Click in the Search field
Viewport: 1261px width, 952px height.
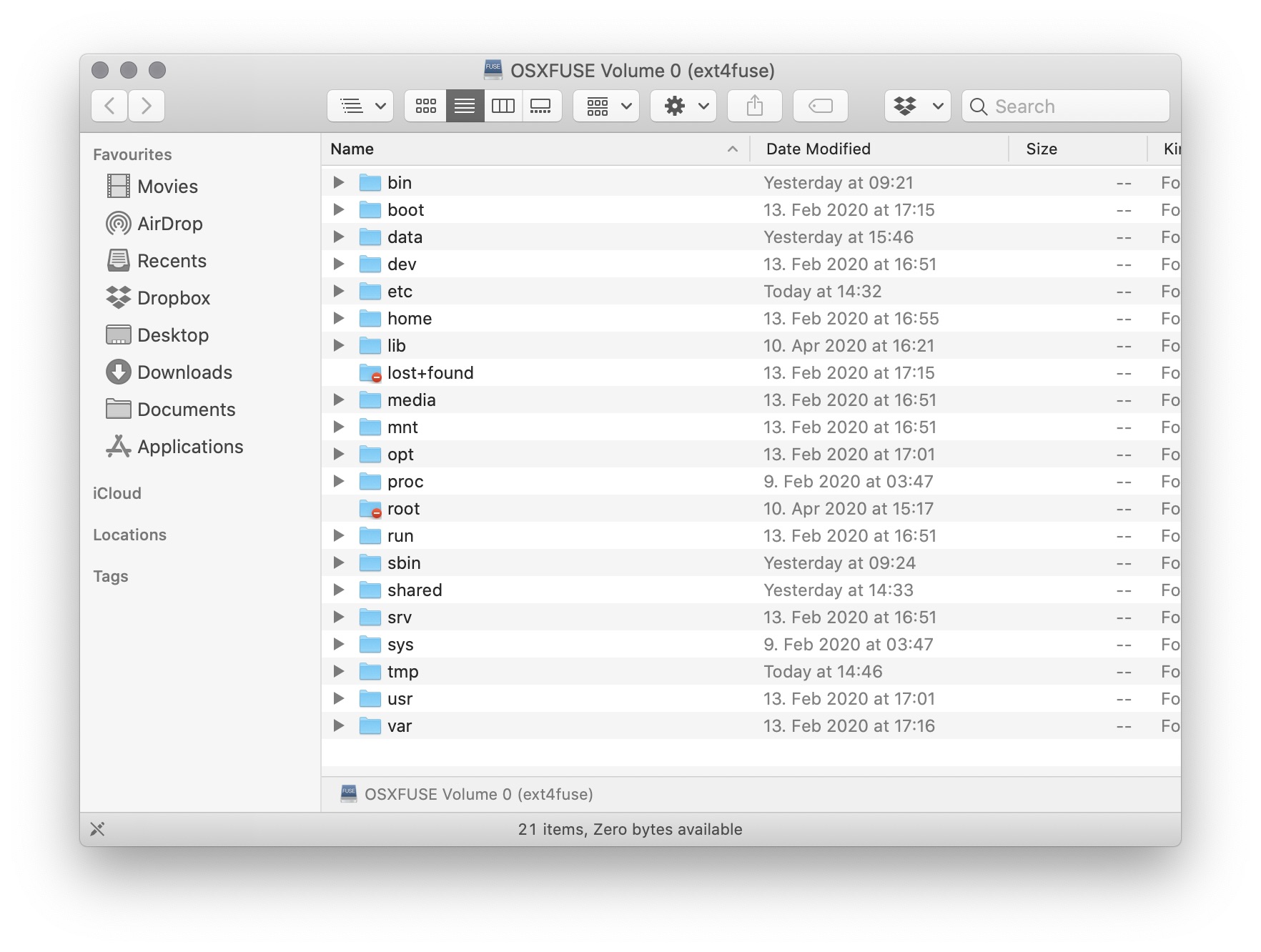(x=1066, y=106)
